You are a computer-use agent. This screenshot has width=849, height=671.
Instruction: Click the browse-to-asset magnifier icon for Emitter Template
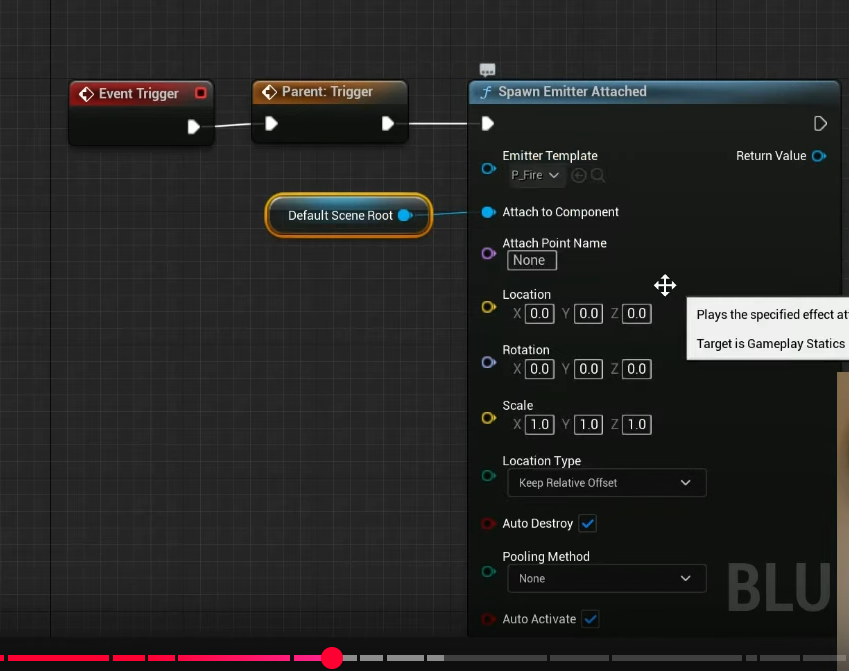(598, 175)
